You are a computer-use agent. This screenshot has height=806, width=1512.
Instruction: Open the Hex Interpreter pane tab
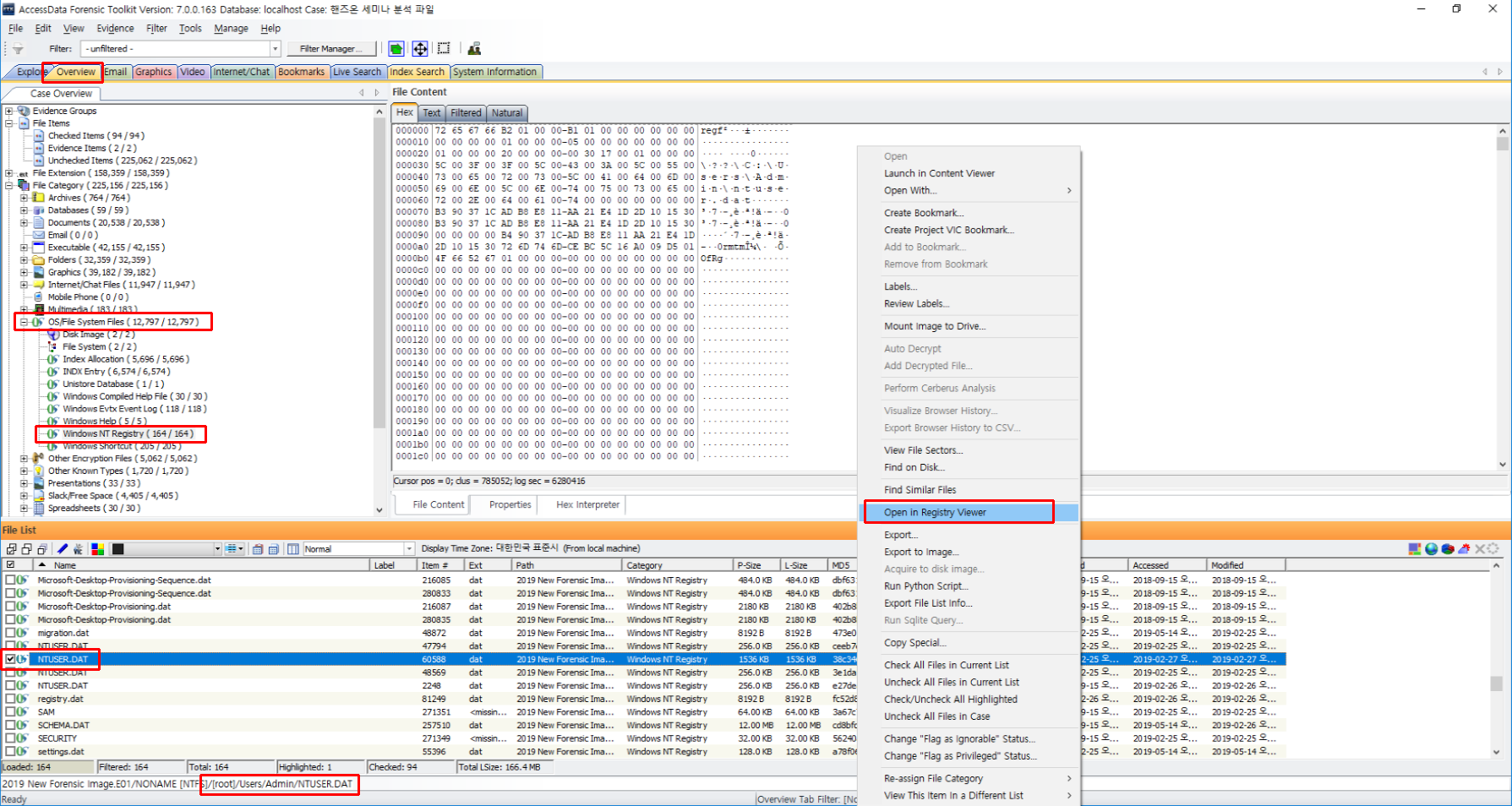(x=588, y=504)
